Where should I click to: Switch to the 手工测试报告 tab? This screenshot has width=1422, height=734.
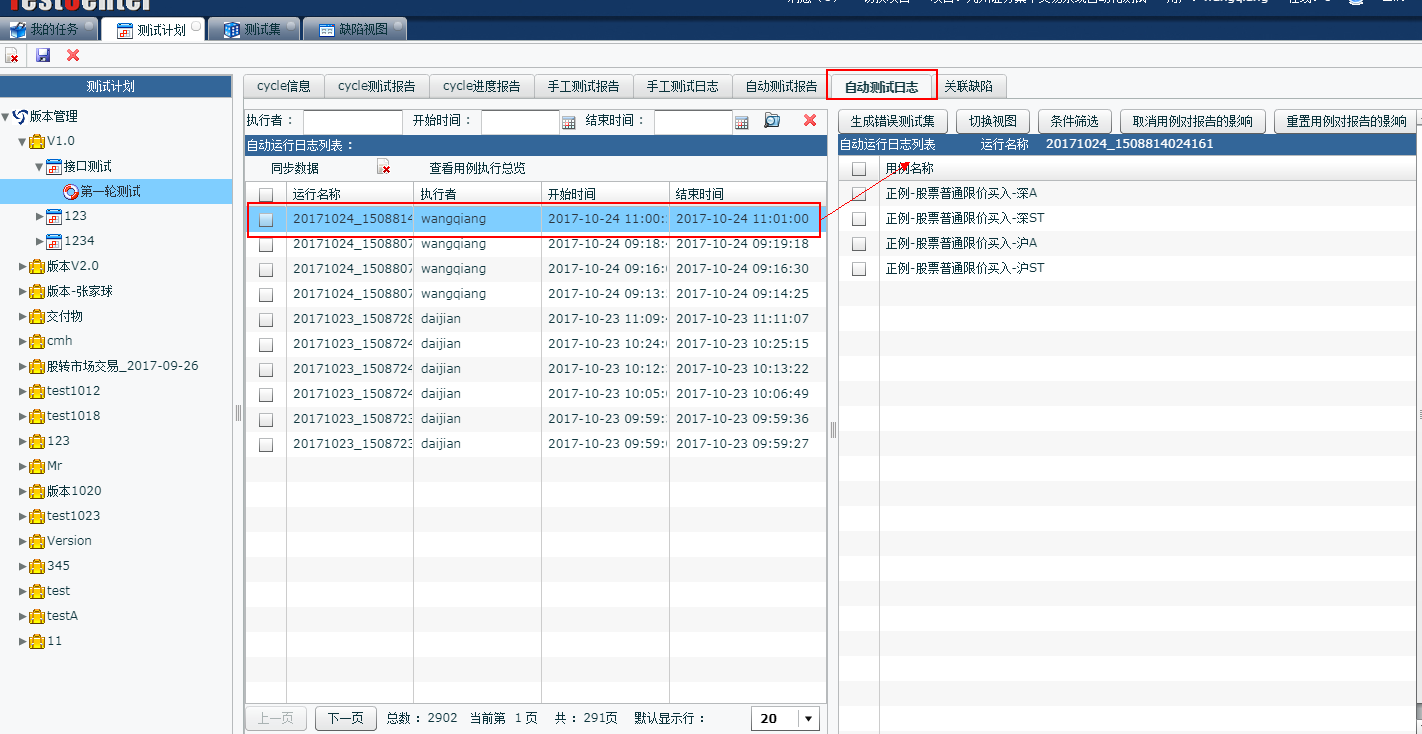click(x=583, y=86)
